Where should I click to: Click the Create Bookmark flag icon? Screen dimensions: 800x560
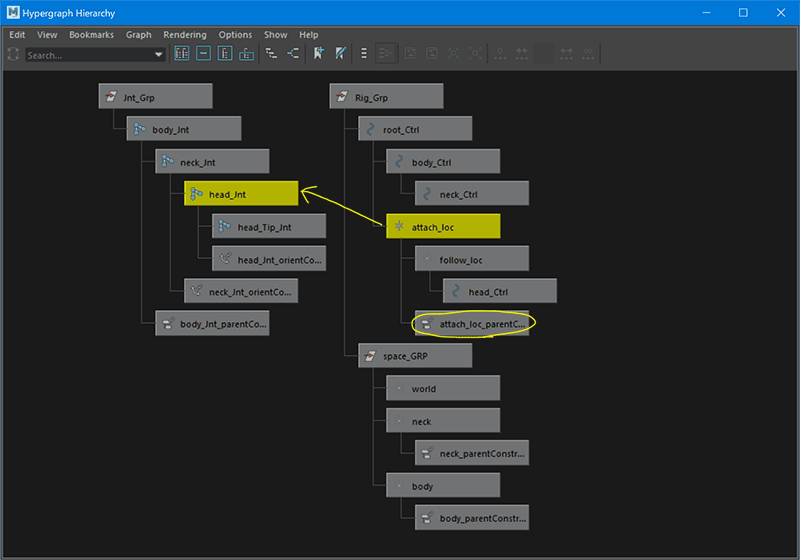318,53
